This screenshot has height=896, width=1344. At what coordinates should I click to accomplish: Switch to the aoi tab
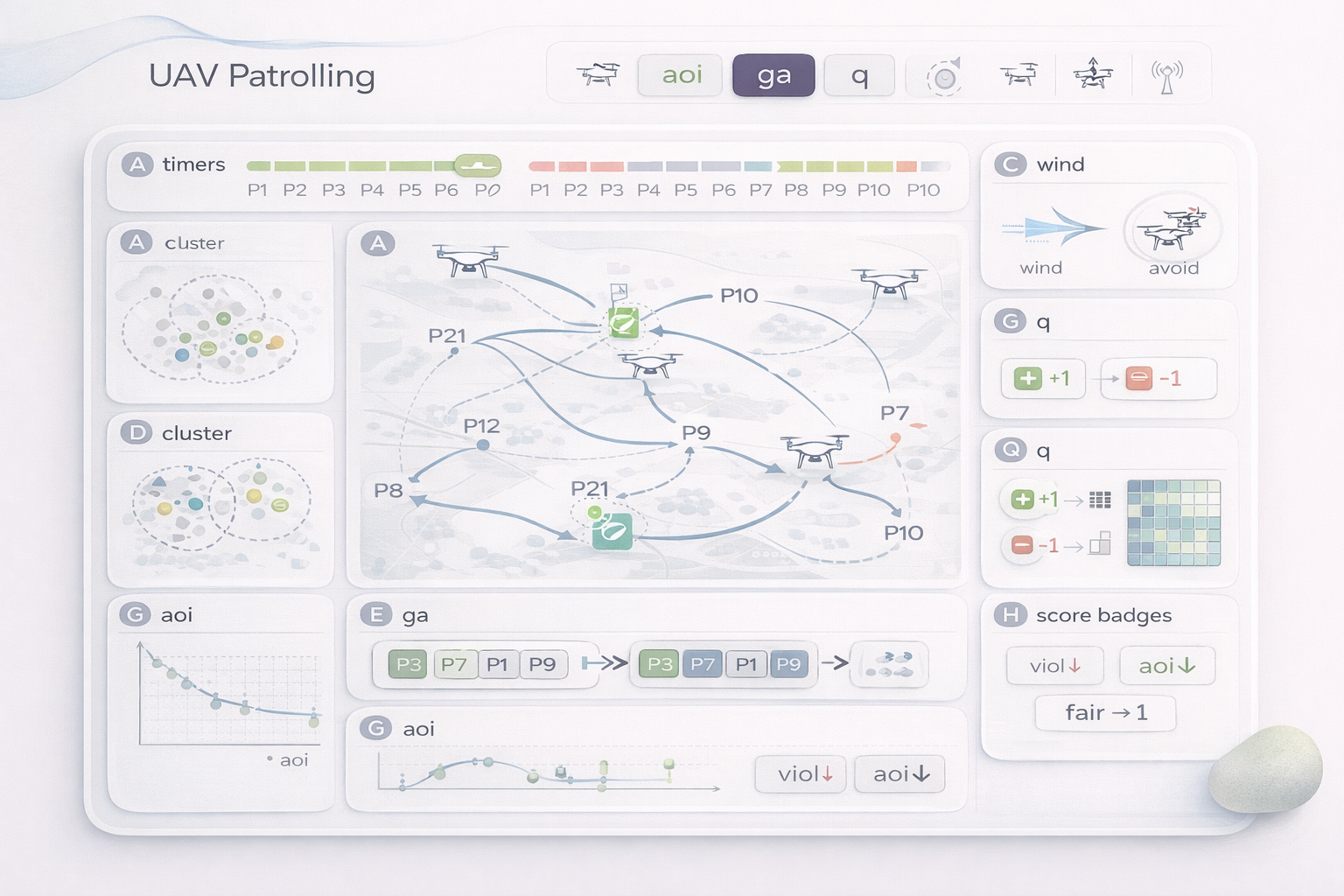coord(682,75)
